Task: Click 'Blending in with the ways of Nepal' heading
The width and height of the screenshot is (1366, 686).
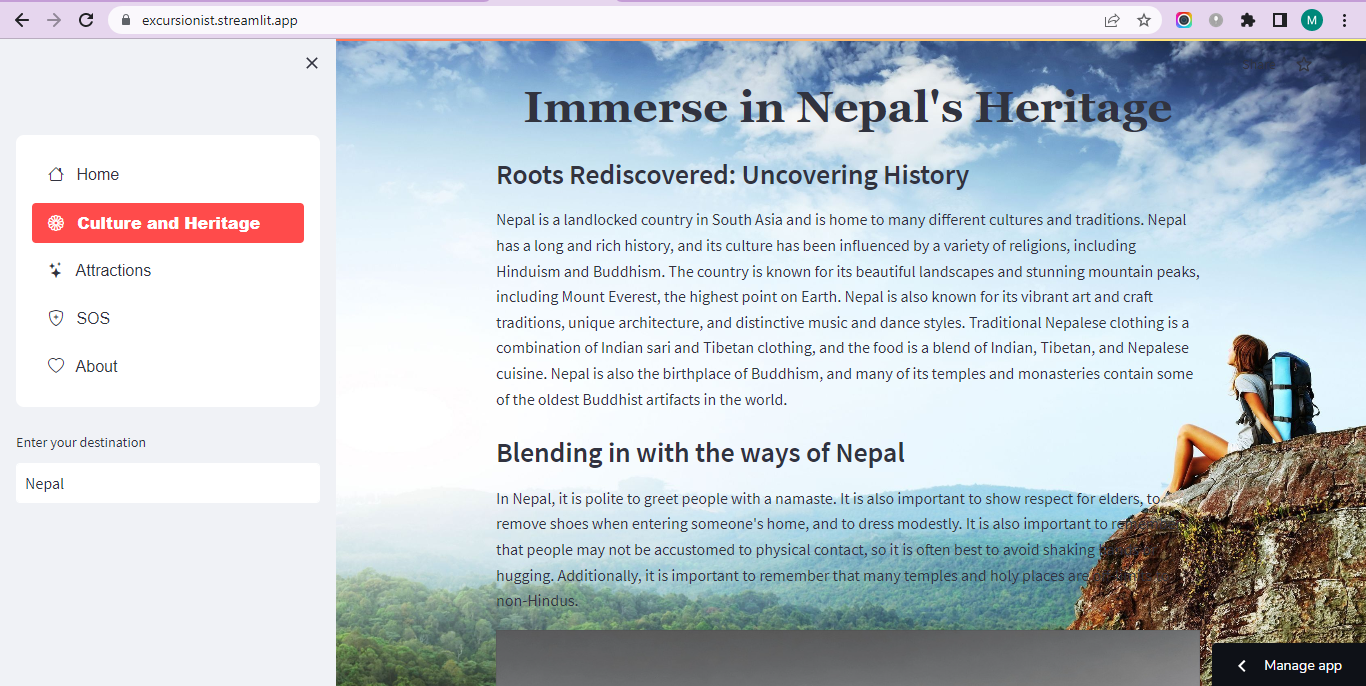Action: 700,453
